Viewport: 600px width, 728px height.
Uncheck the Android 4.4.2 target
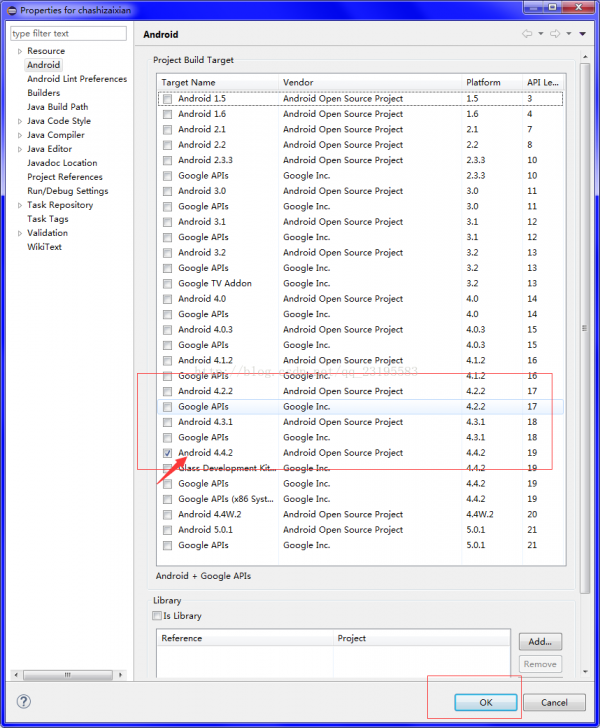(168, 453)
